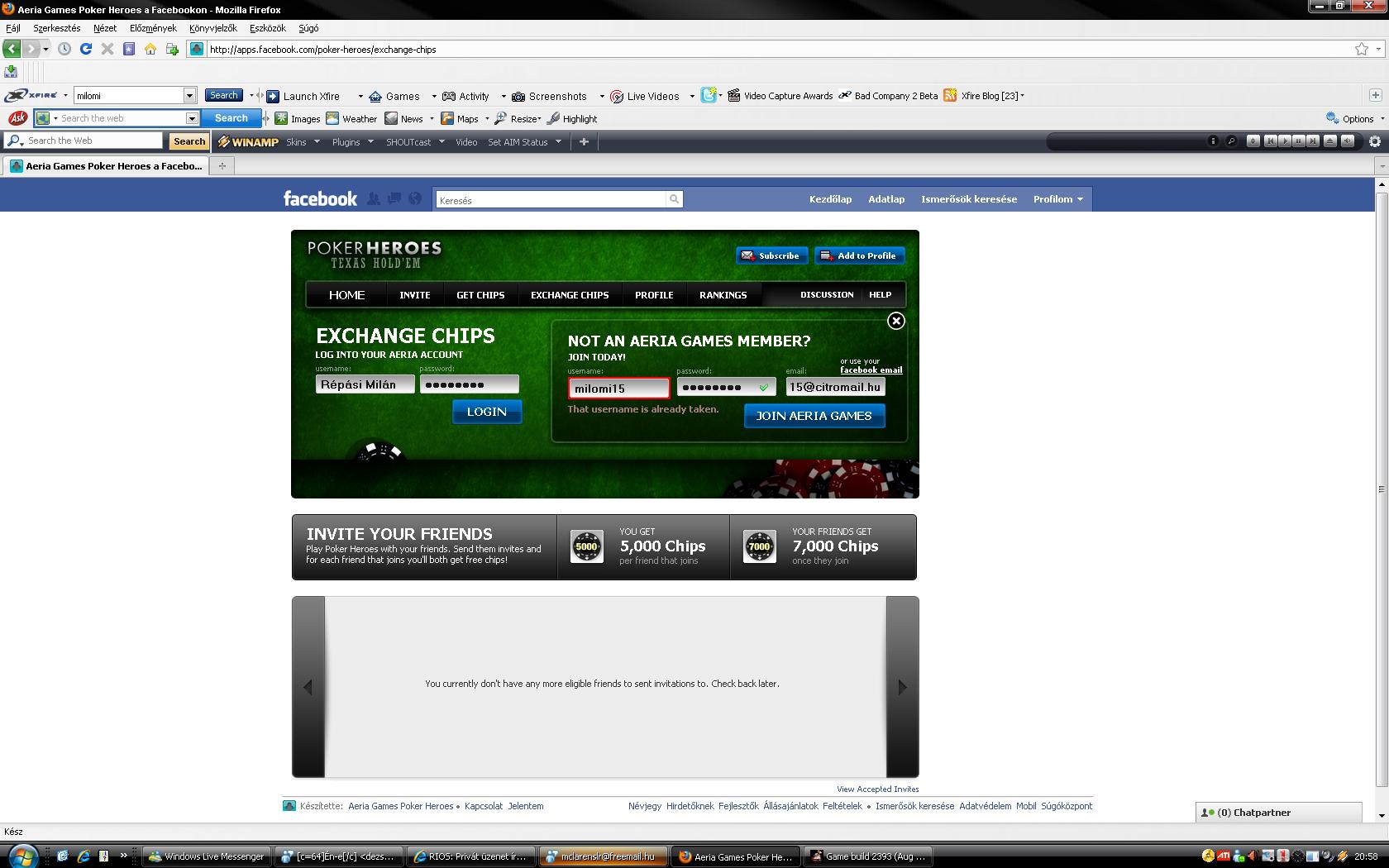The height and width of the screenshot is (868, 1389).
Task: Go back with the green Back arrow
Action: 12,49
